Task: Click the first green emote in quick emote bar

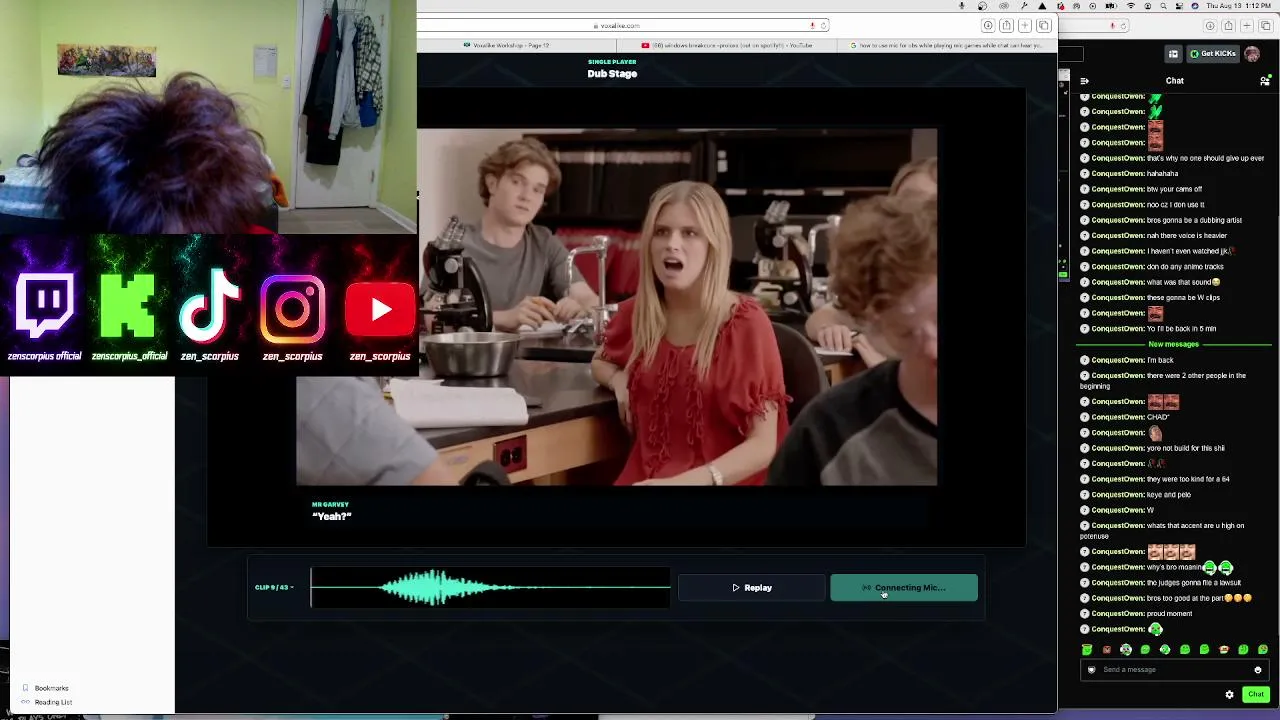Action: [x=1087, y=650]
